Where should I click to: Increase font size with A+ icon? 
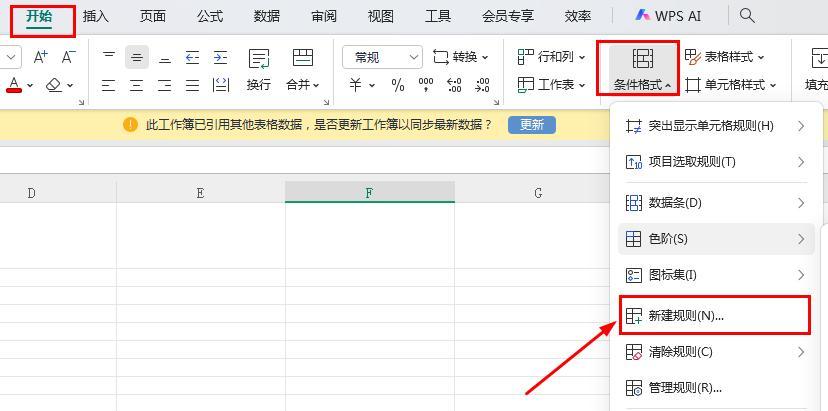coord(41,57)
